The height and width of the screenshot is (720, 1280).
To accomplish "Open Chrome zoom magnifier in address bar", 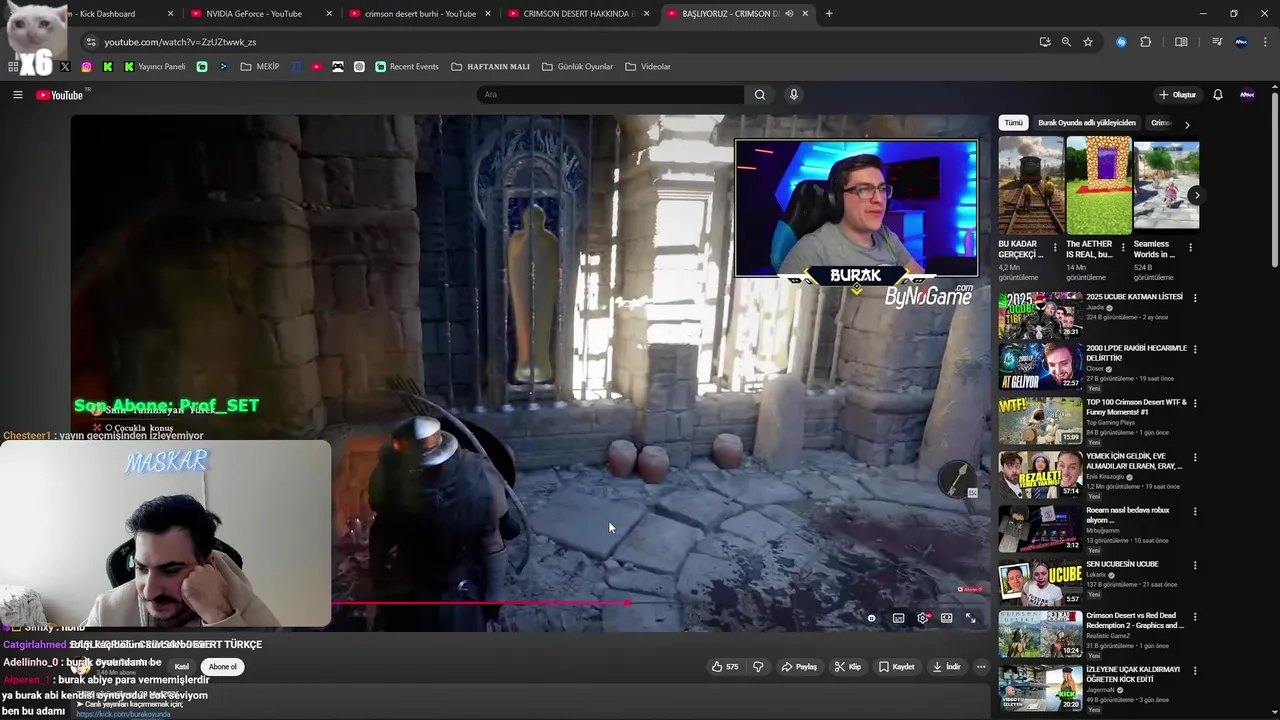I will 1066,42.
